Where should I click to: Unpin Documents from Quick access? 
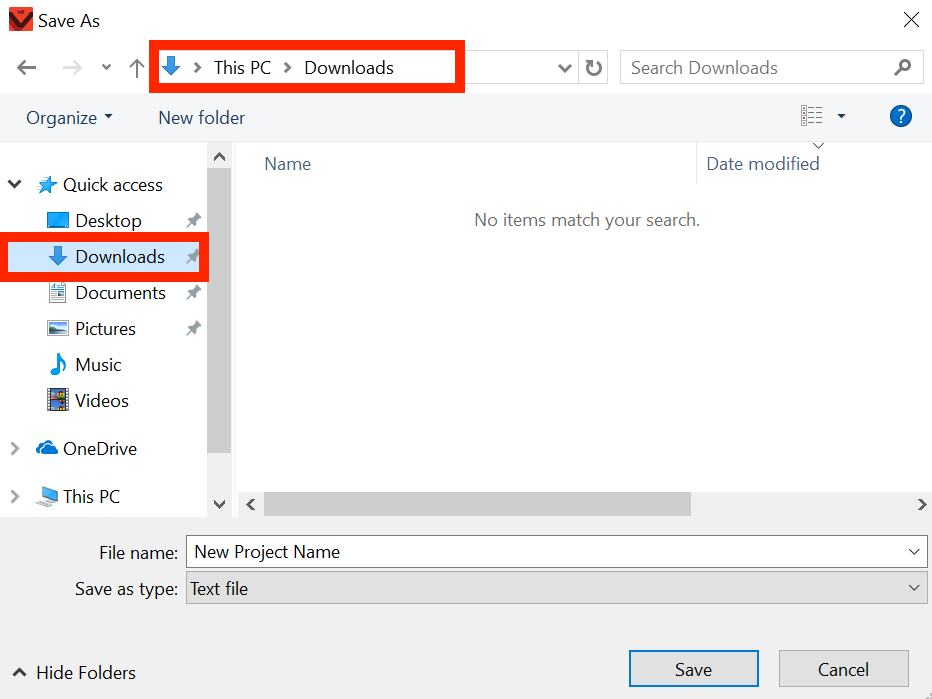(x=192, y=292)
